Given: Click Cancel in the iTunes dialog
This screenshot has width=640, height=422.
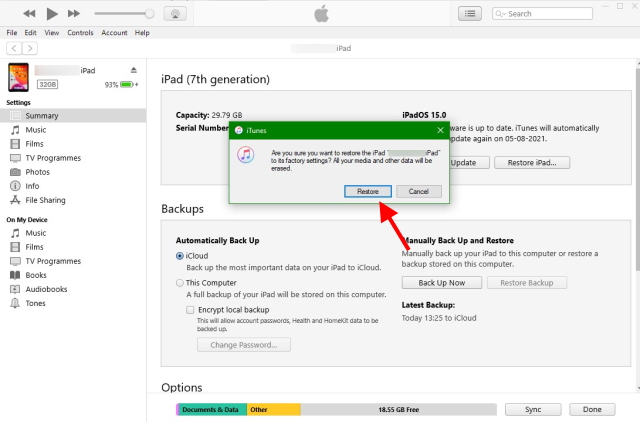Looking at the screenshot, I should 419,191.
